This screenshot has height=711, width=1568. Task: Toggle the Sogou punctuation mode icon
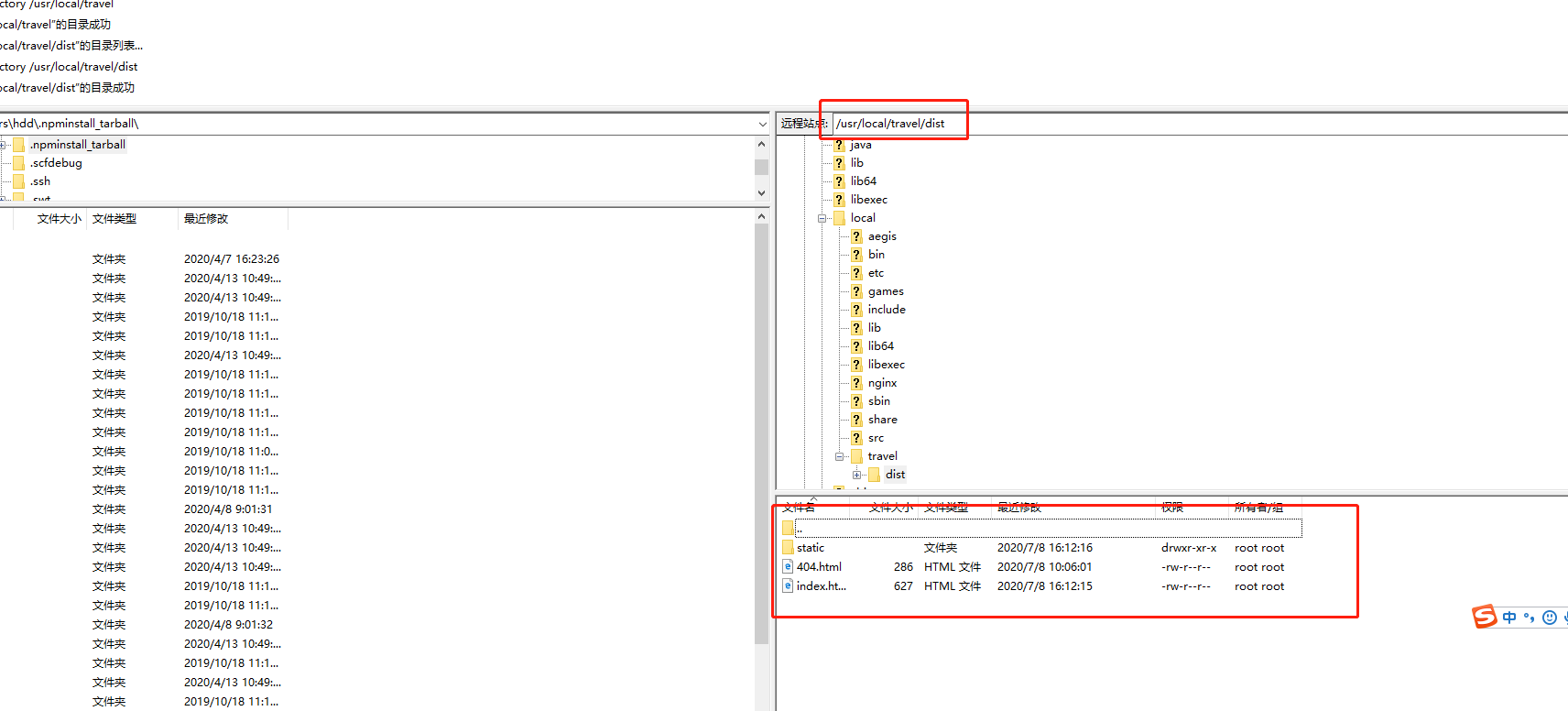pyautogui.click(x=1529, y=618)
